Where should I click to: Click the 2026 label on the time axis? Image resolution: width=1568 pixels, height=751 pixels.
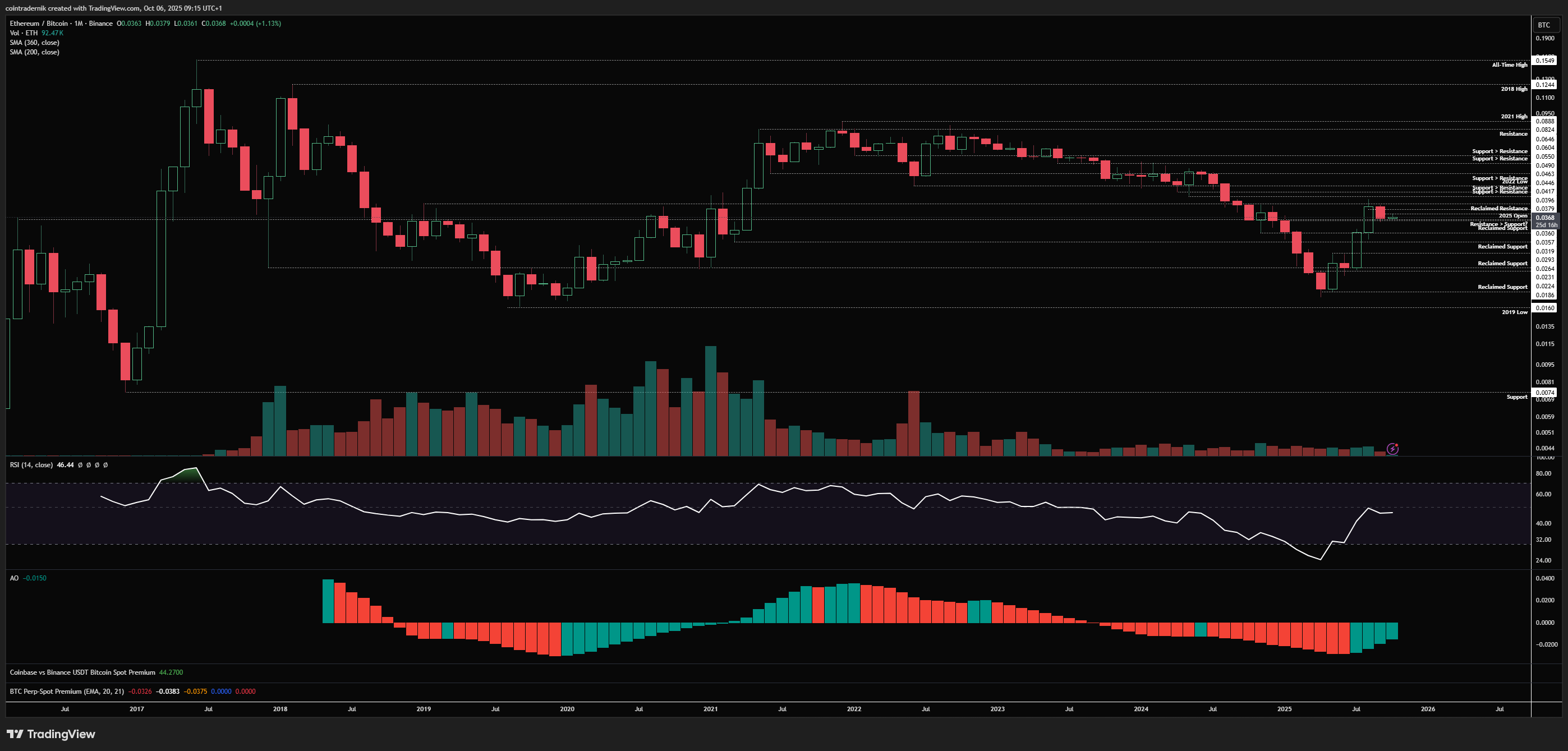click(1427, 709)
